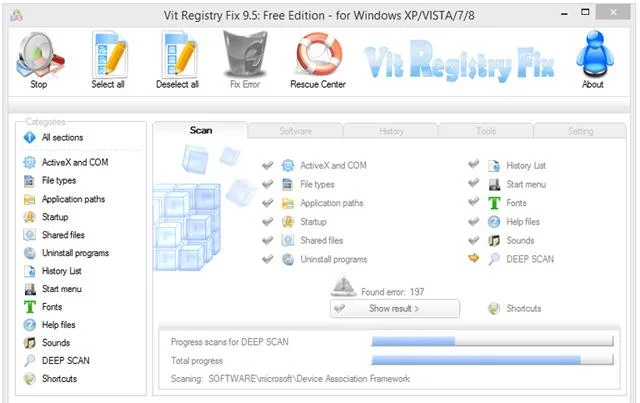
Task: Open the About dialog
Action: point(594,60)
